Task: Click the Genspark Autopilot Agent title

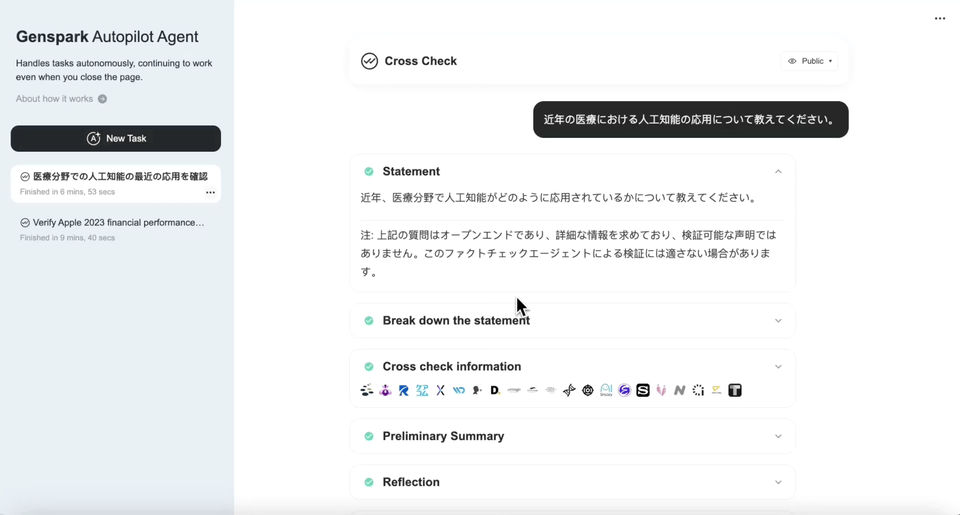Action: pyautogui.click(x=107, y=37)
